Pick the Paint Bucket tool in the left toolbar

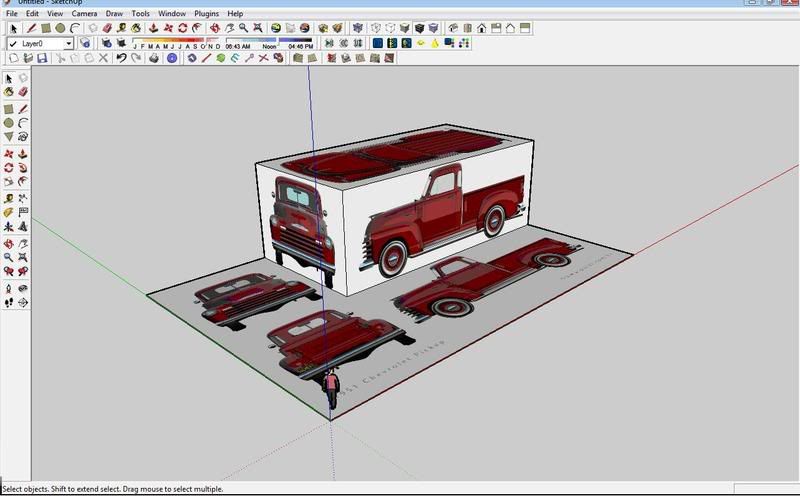pyautogui.click(x=9, y=91)
